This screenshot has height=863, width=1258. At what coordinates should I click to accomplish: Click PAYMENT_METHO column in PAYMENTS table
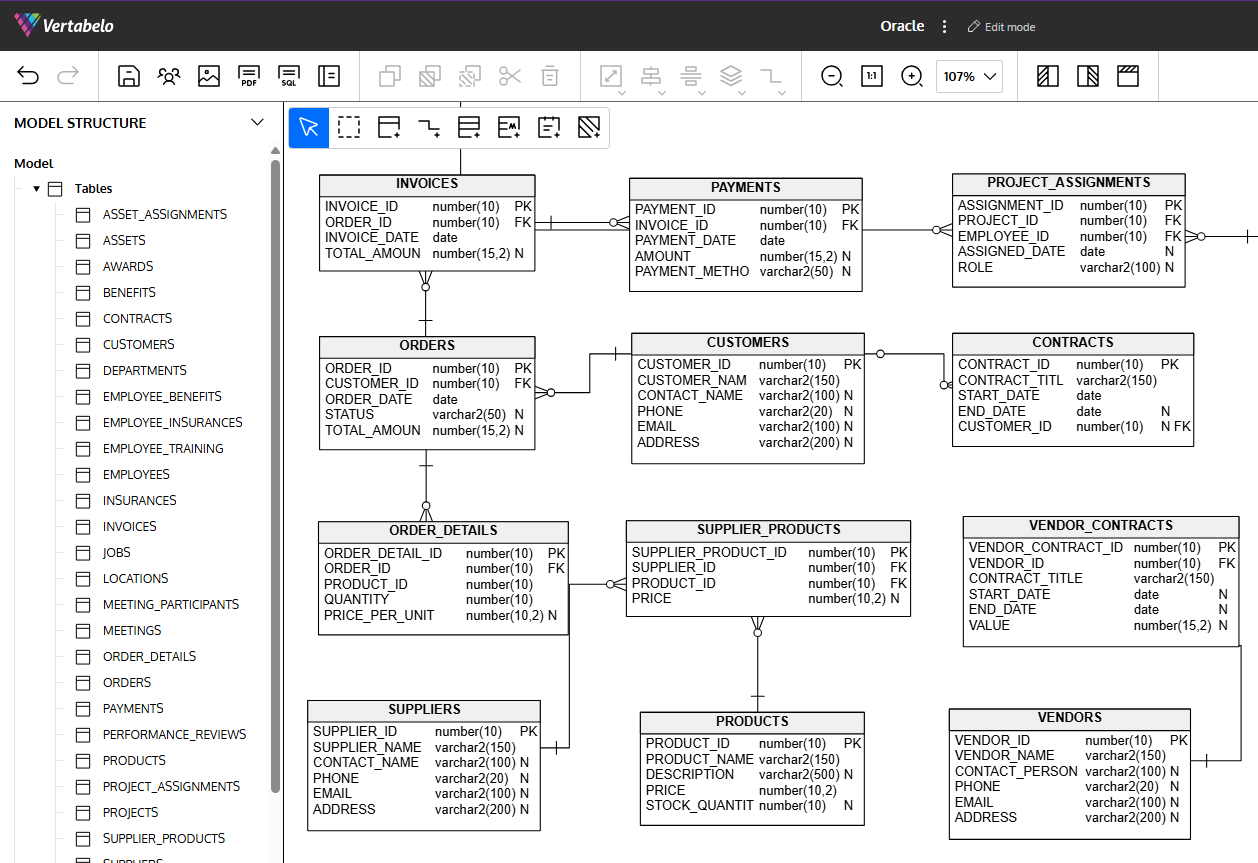click(692, 272)
